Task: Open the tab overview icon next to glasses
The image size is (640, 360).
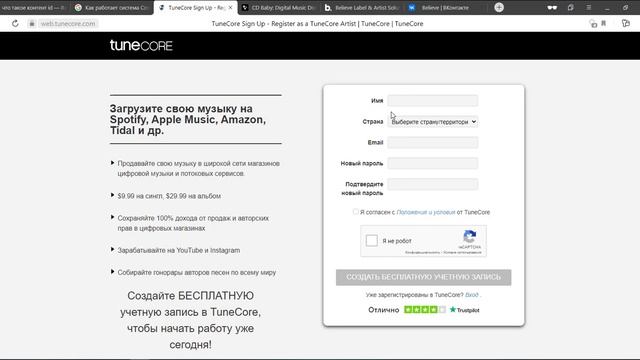Action: (571, 7)
